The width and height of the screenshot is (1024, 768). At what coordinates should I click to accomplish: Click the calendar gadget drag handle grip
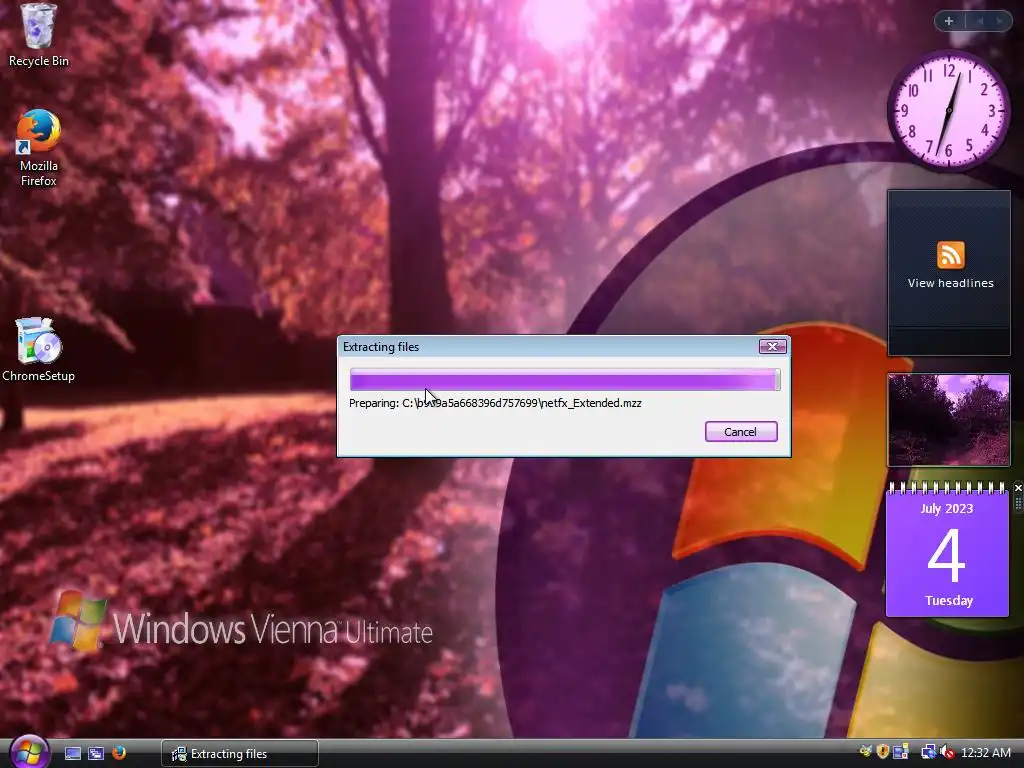(1017, 504)
